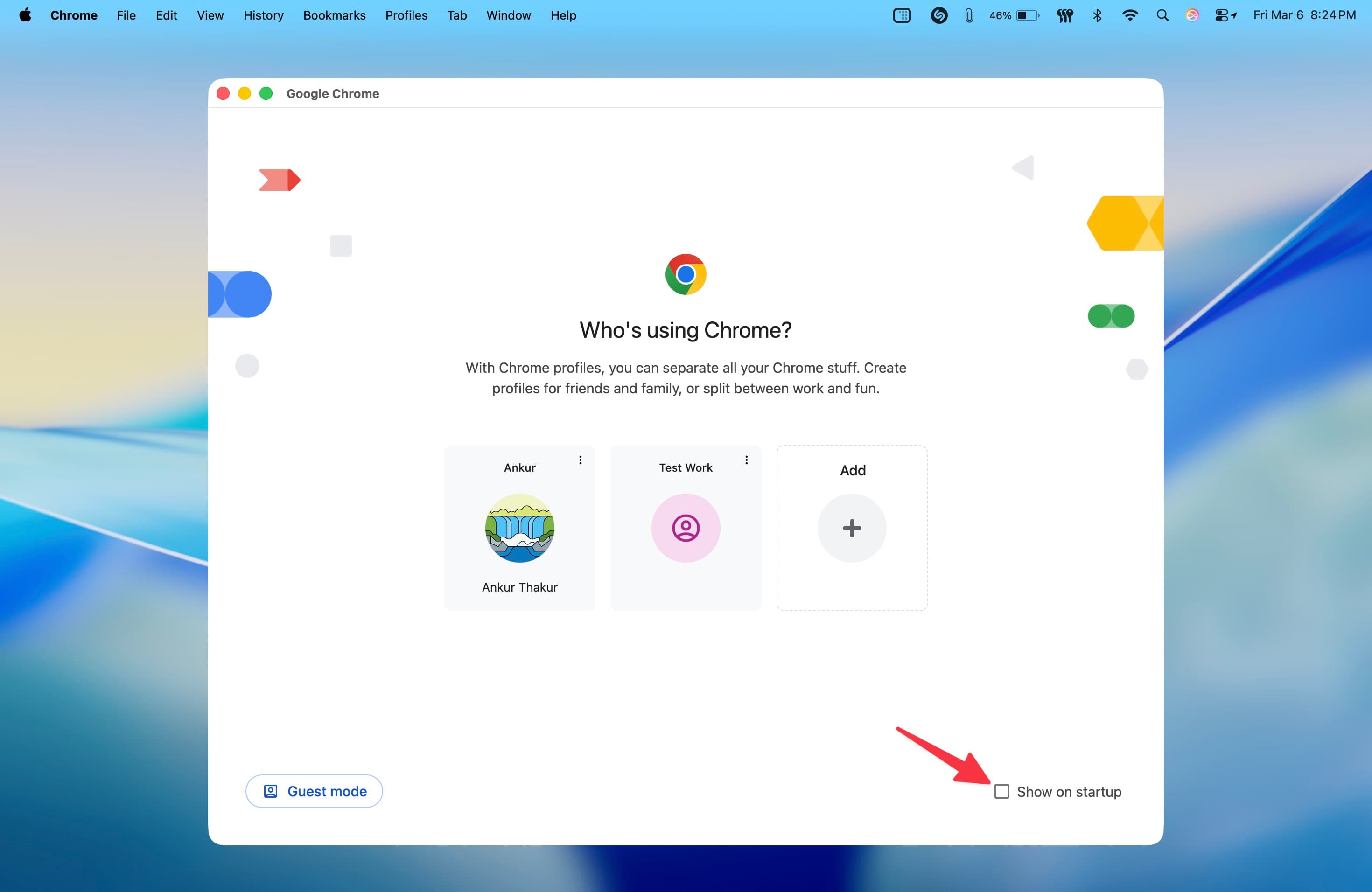Select the Test Work profile avatar

[686, 528]
